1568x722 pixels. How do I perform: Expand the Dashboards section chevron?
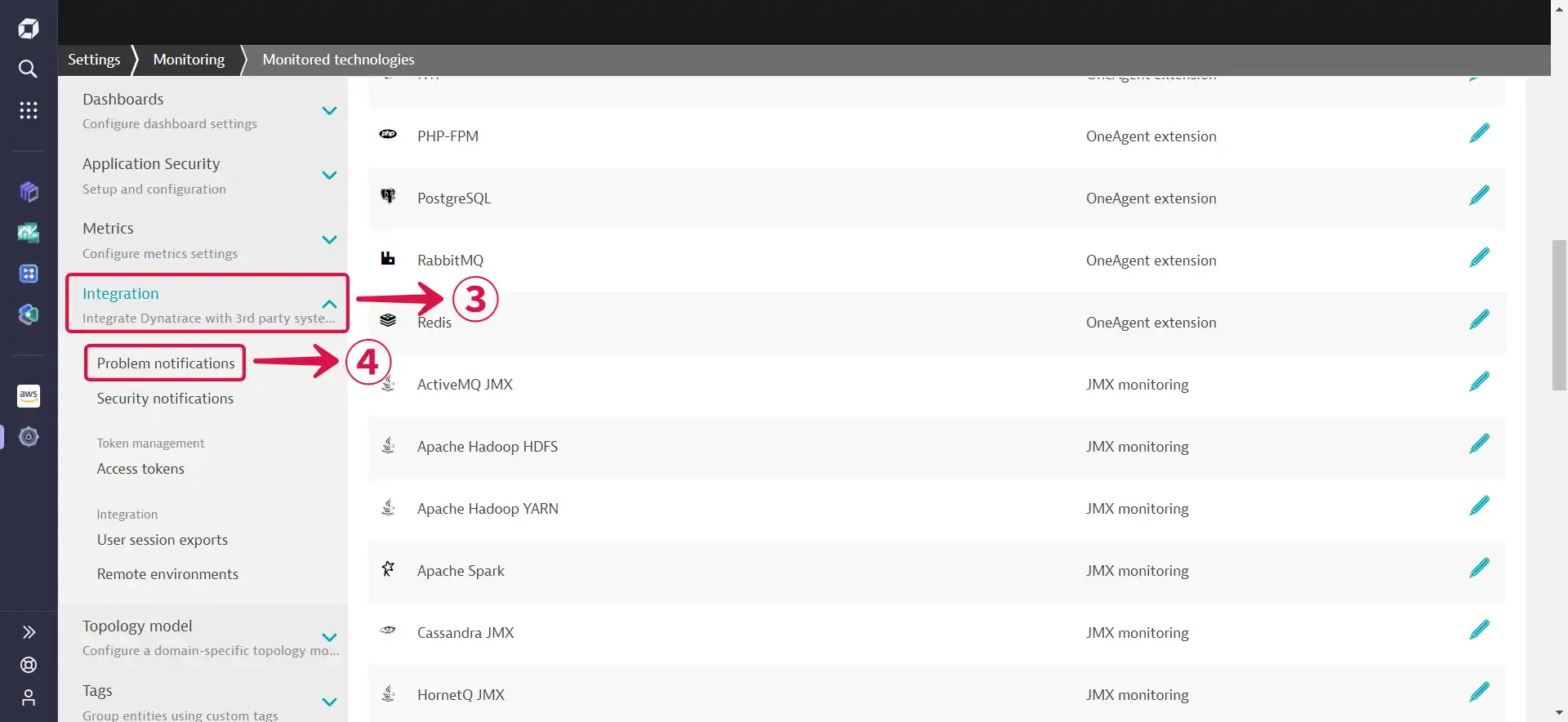[x=329, y=111]
